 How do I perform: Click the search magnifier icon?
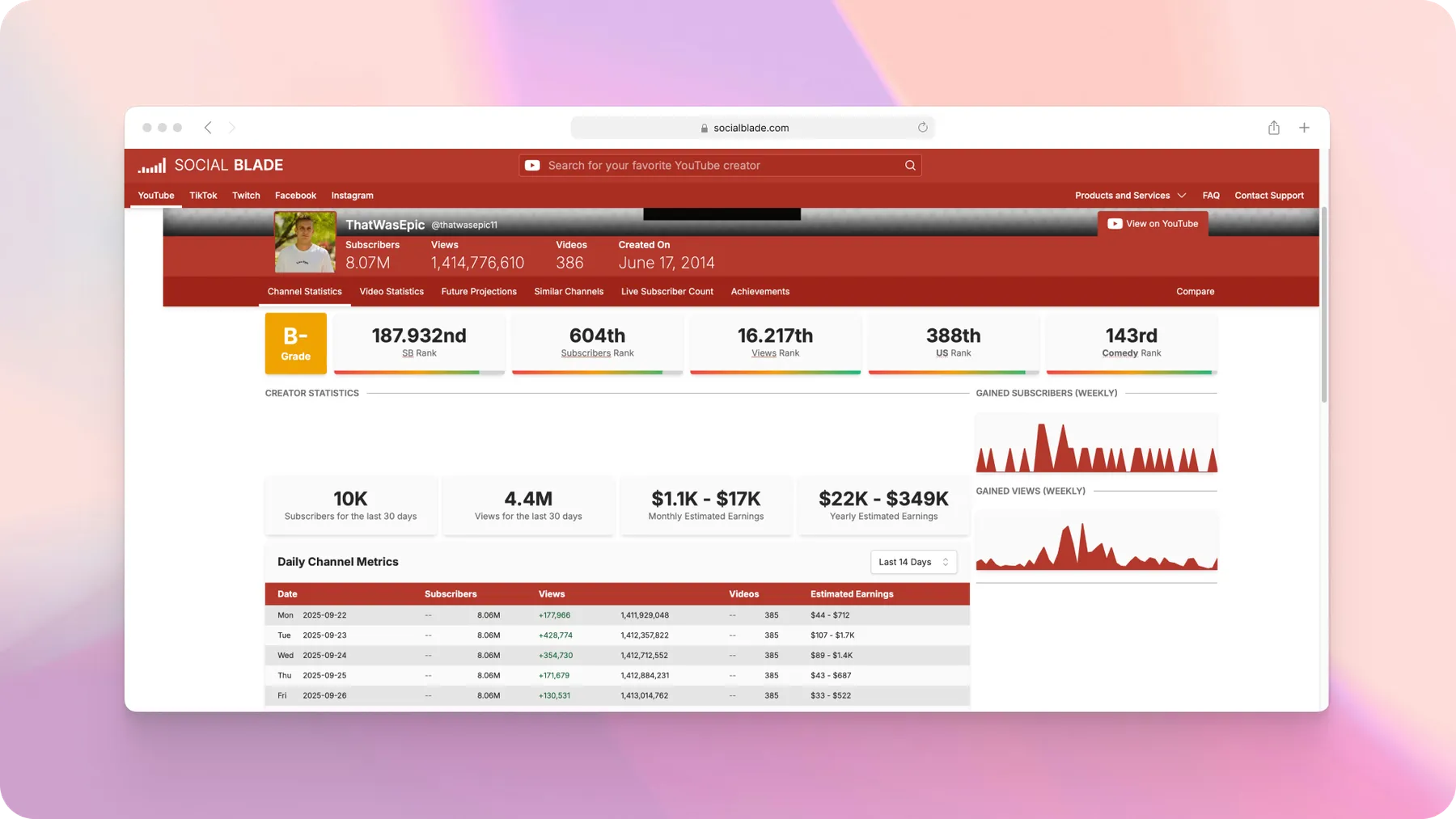910,166
